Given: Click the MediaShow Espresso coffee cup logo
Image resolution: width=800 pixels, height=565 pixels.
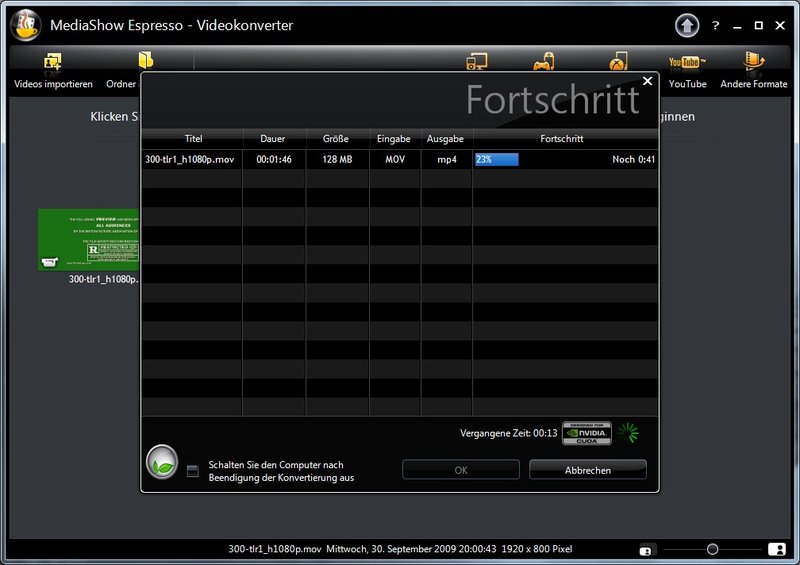Looking at the screenshot, I should click(x=26, y=25).
